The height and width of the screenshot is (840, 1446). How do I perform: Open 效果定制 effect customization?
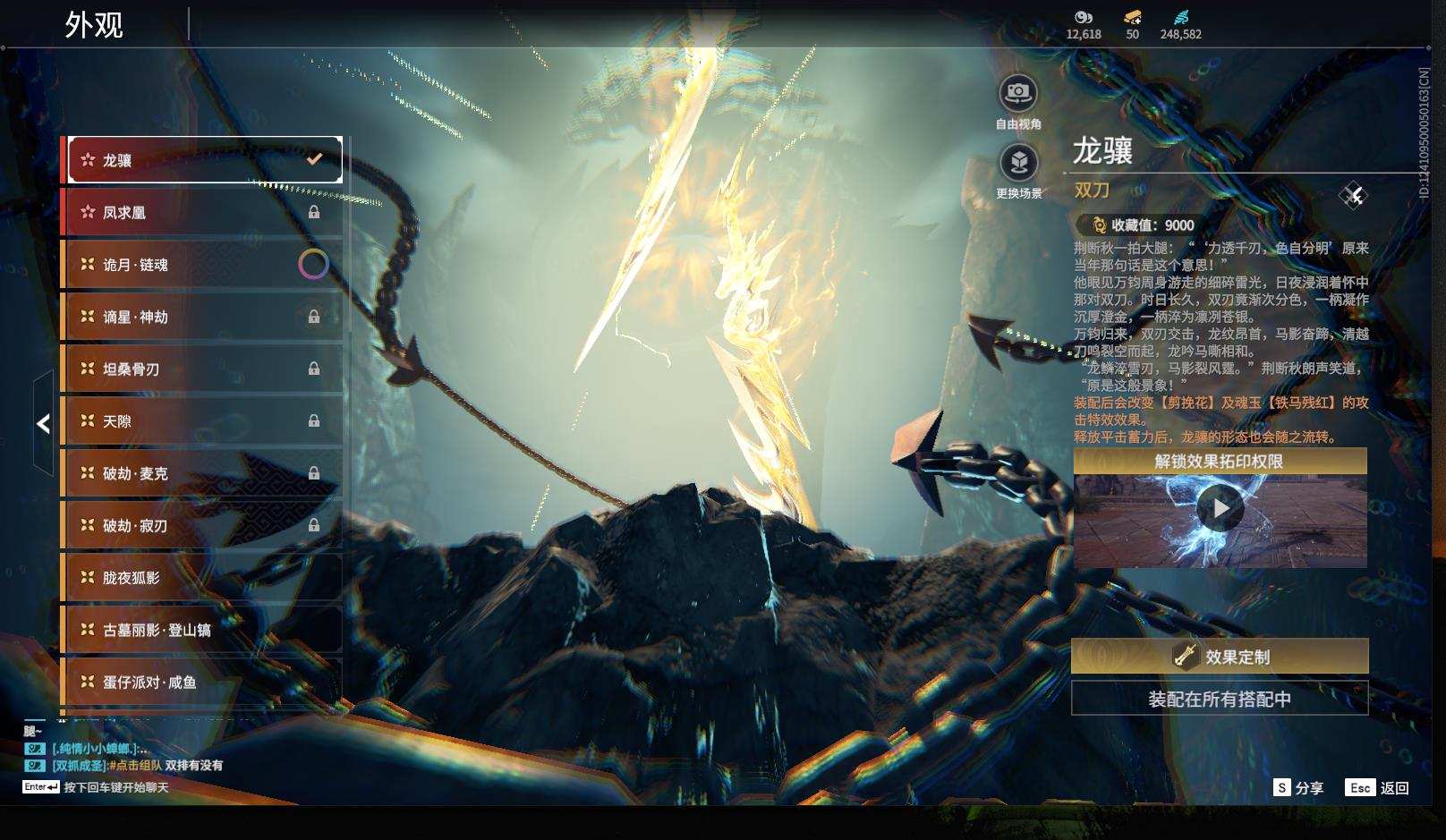[x=1220, y=657]
